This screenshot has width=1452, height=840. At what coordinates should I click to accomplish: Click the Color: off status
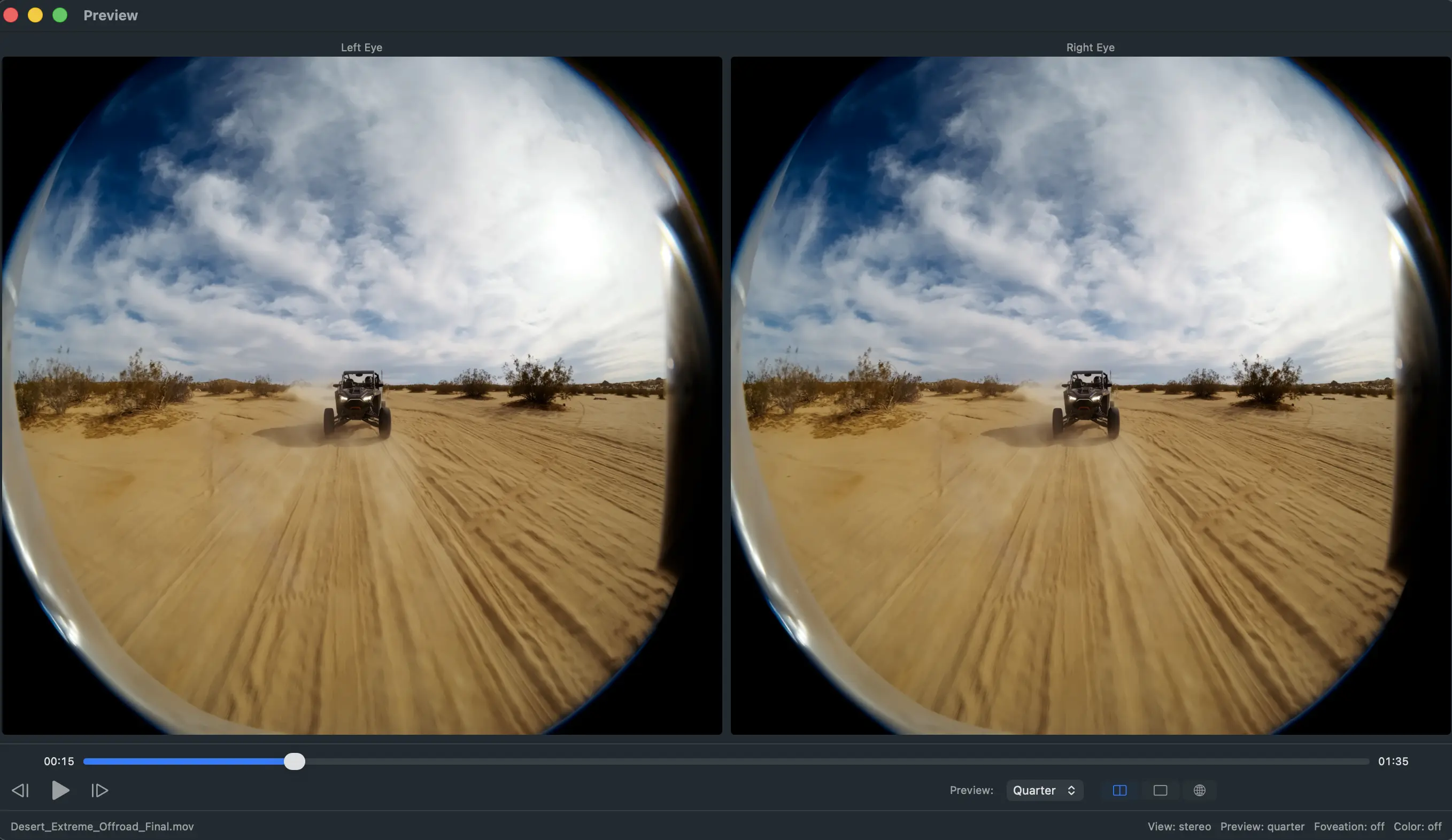pyautogui.click(x=1417, y=826)
